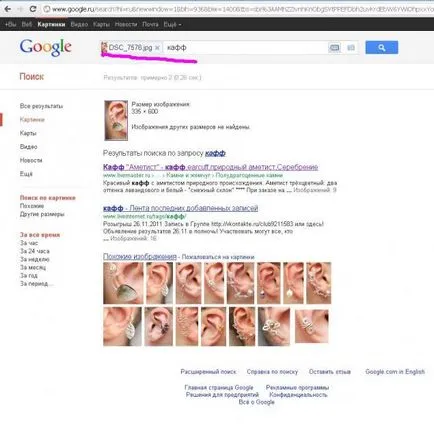Click inside the search text field

(245, 48)
